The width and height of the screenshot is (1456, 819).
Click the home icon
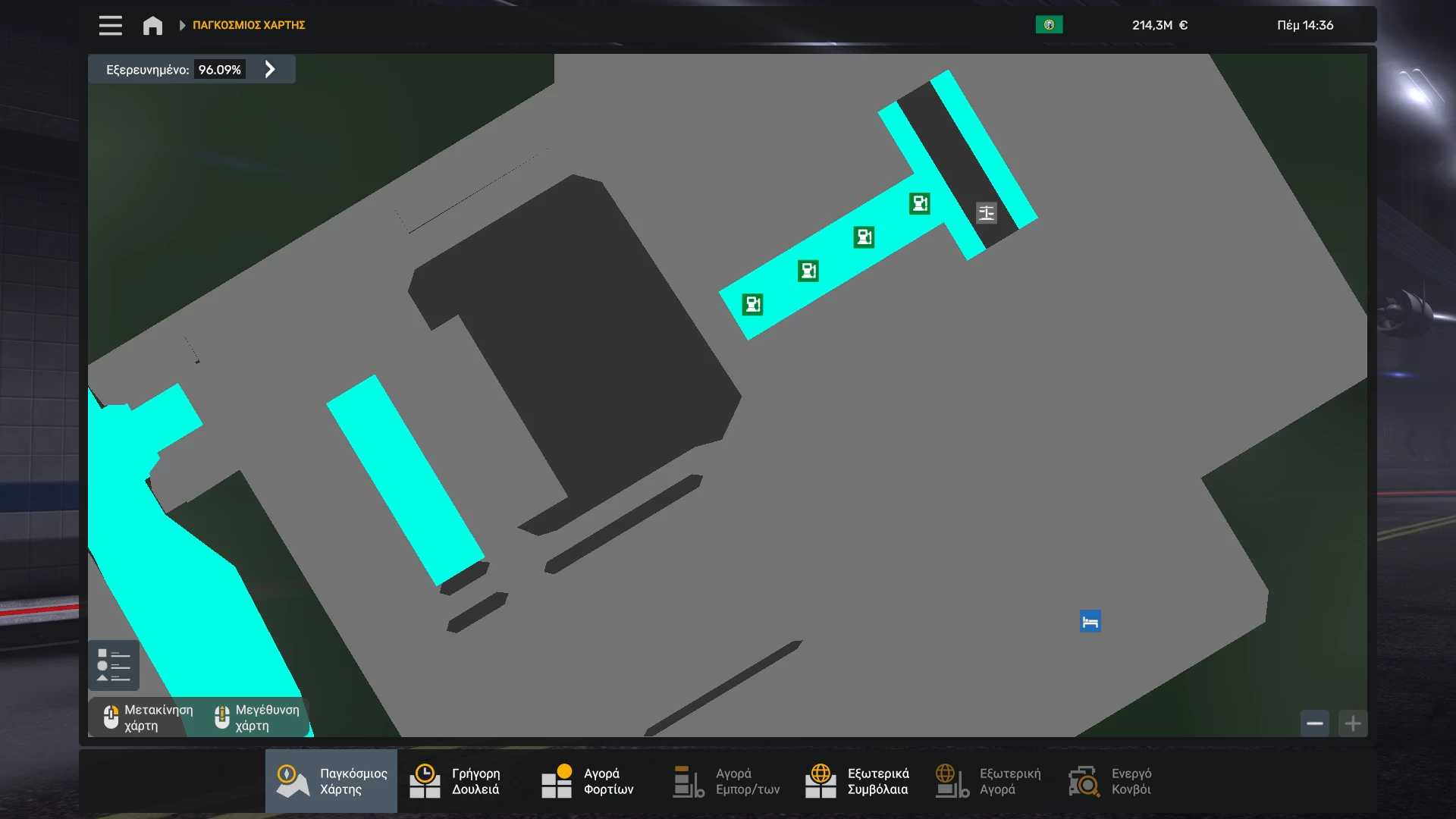(x=152, y=25)
